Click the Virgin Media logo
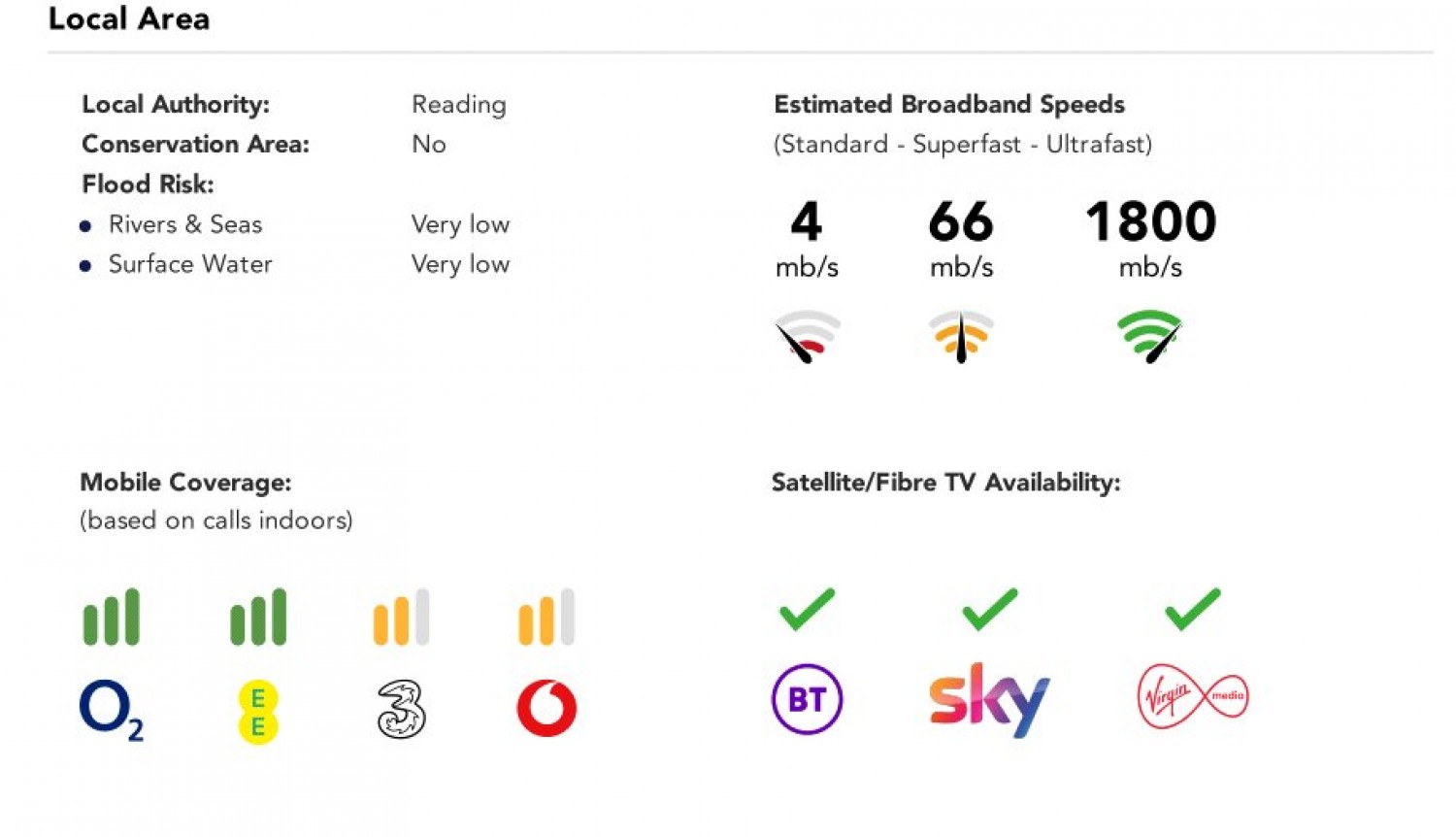The width and height of the screenshot is (1456, 837). point(1192,696)
